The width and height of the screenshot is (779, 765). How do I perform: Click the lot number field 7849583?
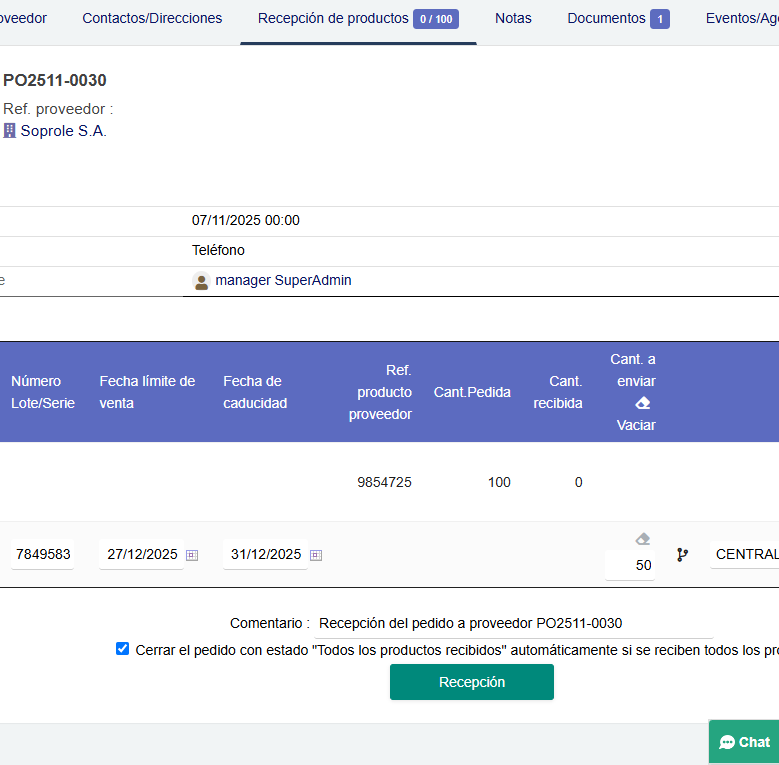[x=43, y=554]
